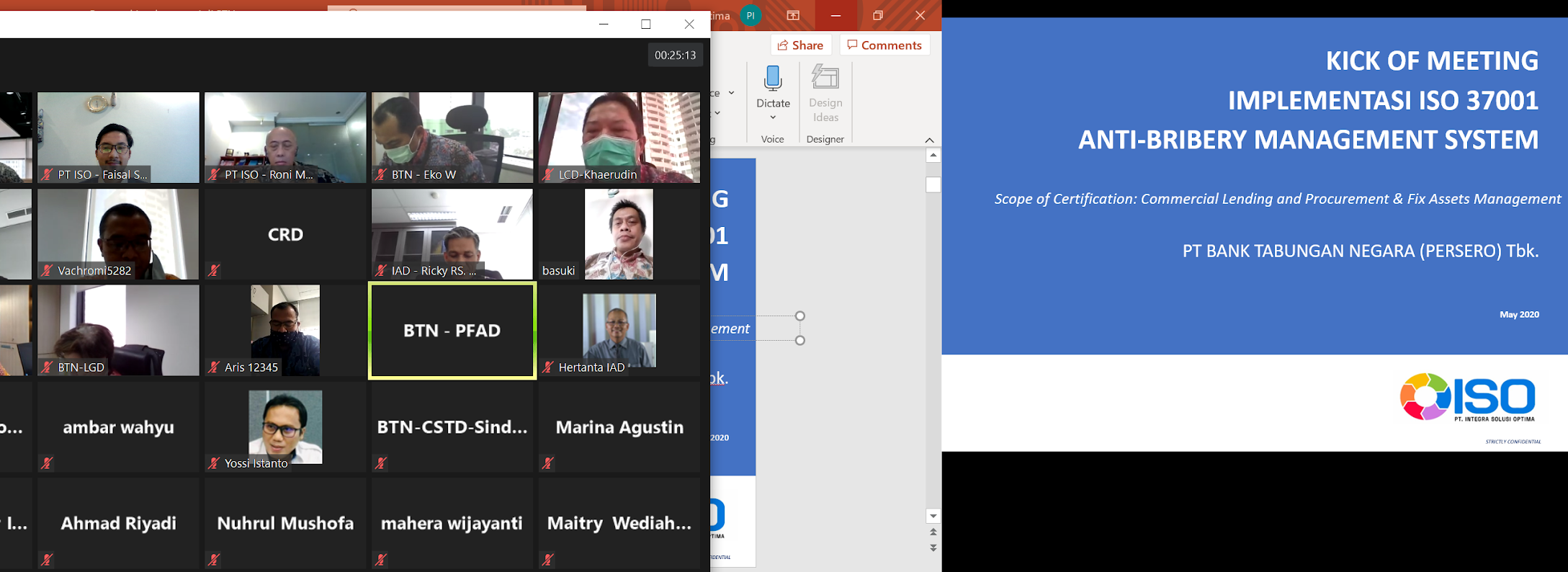The image size is (1568, 572).
Task: Expand the Dictate dropdown arrow
Action: [x=773, y=117]
